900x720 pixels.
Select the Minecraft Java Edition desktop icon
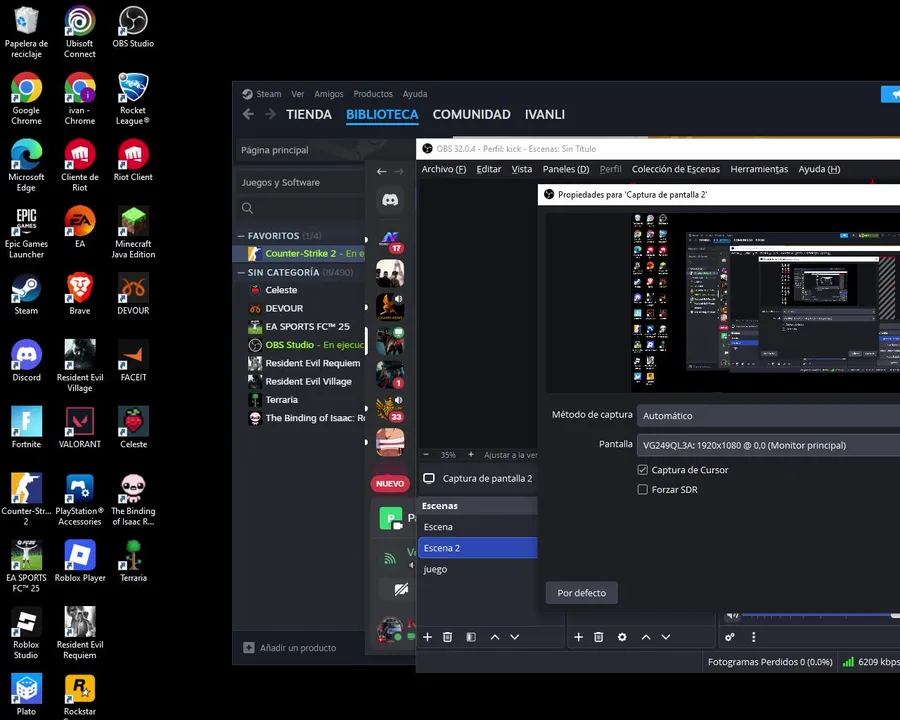pyautogui.click(x=133, y=233)
